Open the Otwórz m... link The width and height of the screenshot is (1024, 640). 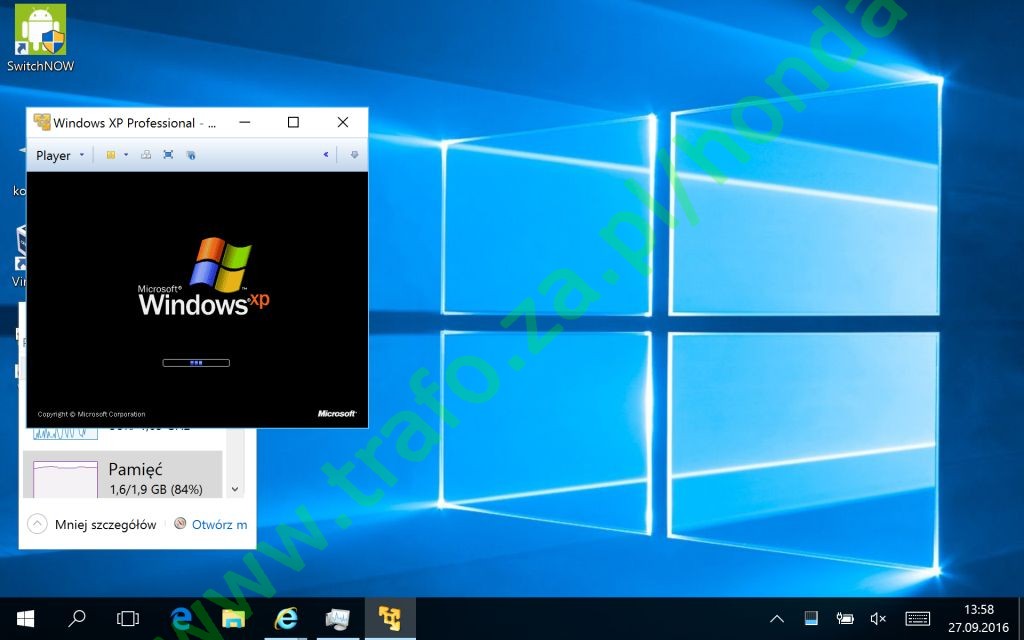click(219, 524)
